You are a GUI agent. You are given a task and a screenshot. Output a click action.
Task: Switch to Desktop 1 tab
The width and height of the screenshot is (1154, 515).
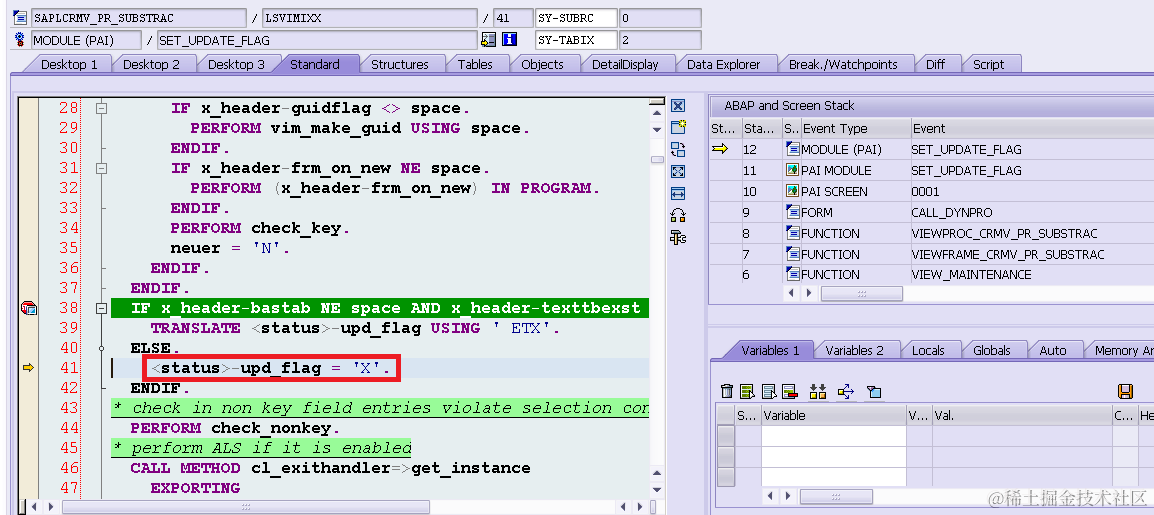tap(69, 65)
